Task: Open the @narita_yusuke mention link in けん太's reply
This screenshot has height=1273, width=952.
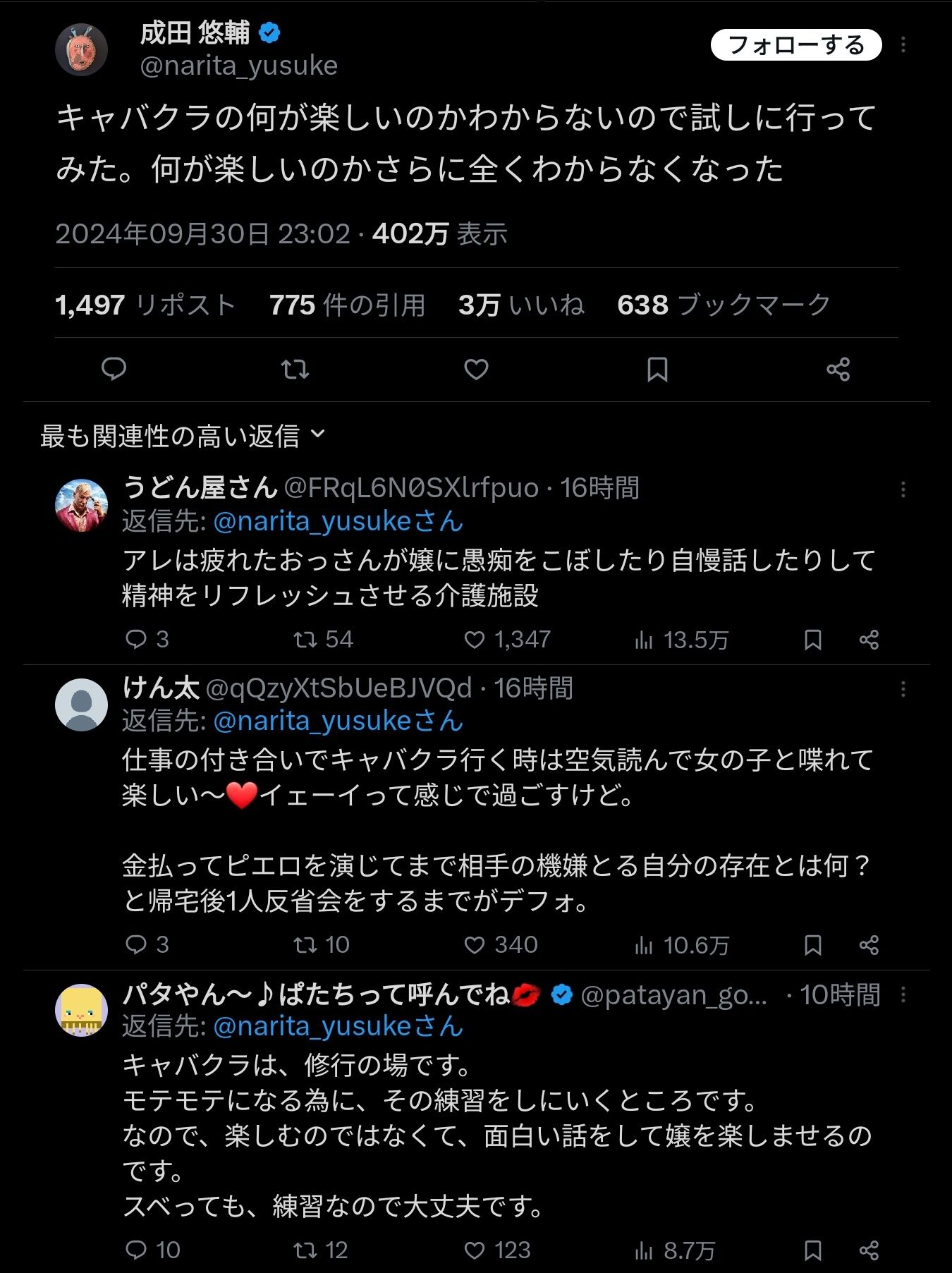Action: [338, 721]
